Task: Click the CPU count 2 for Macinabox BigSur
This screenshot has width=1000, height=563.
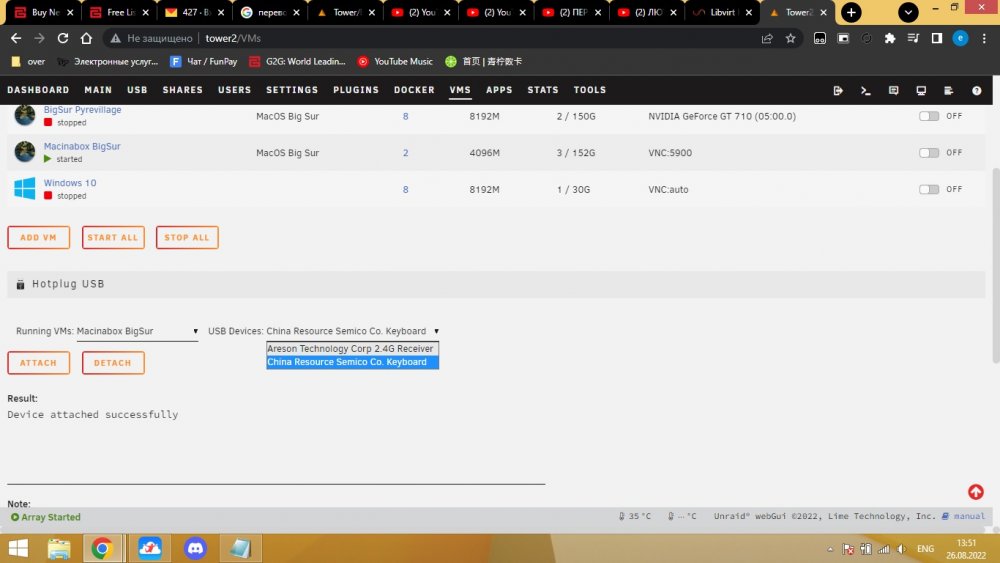Action: coord(405,153)
